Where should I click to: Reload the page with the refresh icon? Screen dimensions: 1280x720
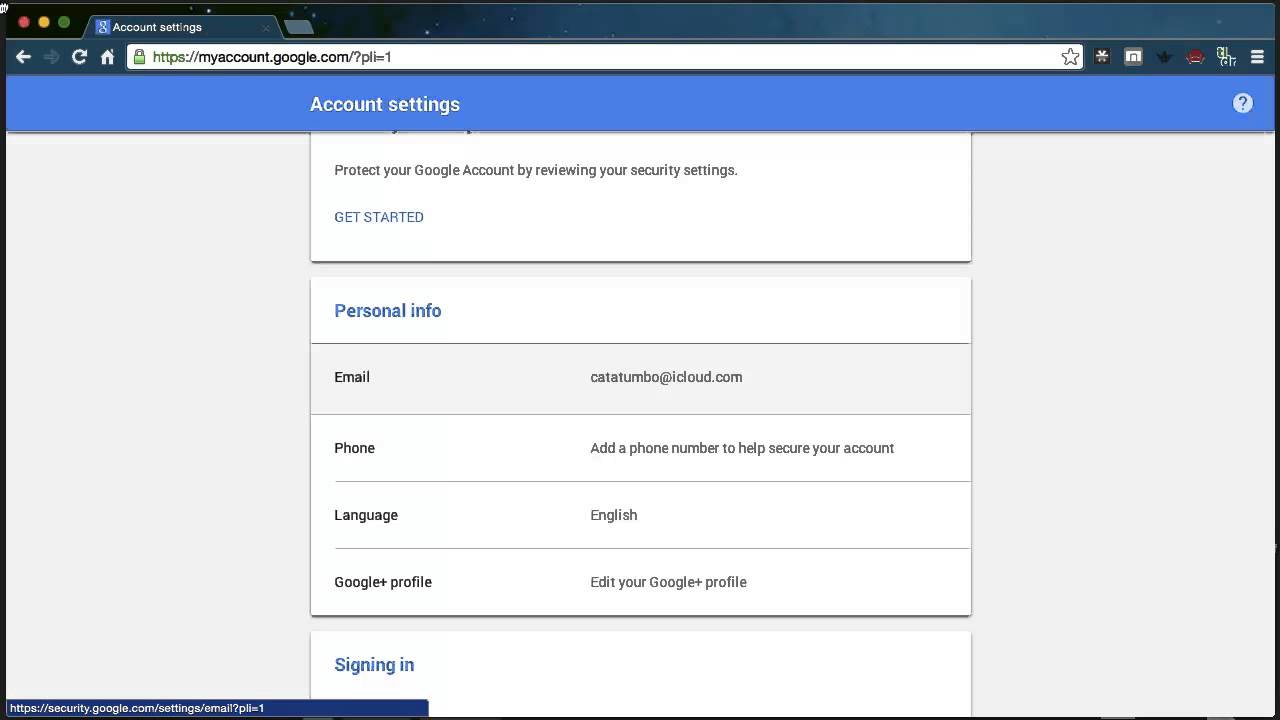79,57
